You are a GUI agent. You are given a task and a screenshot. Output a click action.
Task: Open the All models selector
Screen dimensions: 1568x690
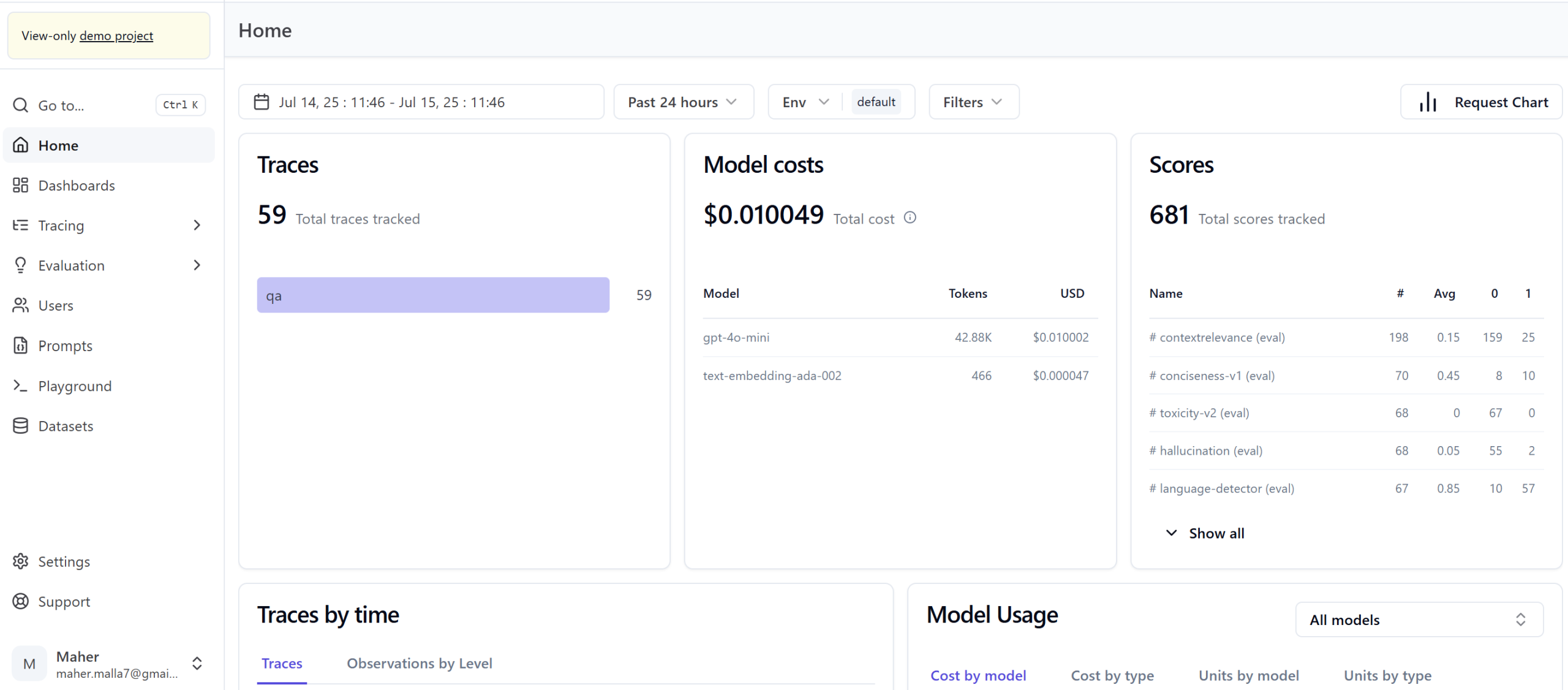(1419, 620)
